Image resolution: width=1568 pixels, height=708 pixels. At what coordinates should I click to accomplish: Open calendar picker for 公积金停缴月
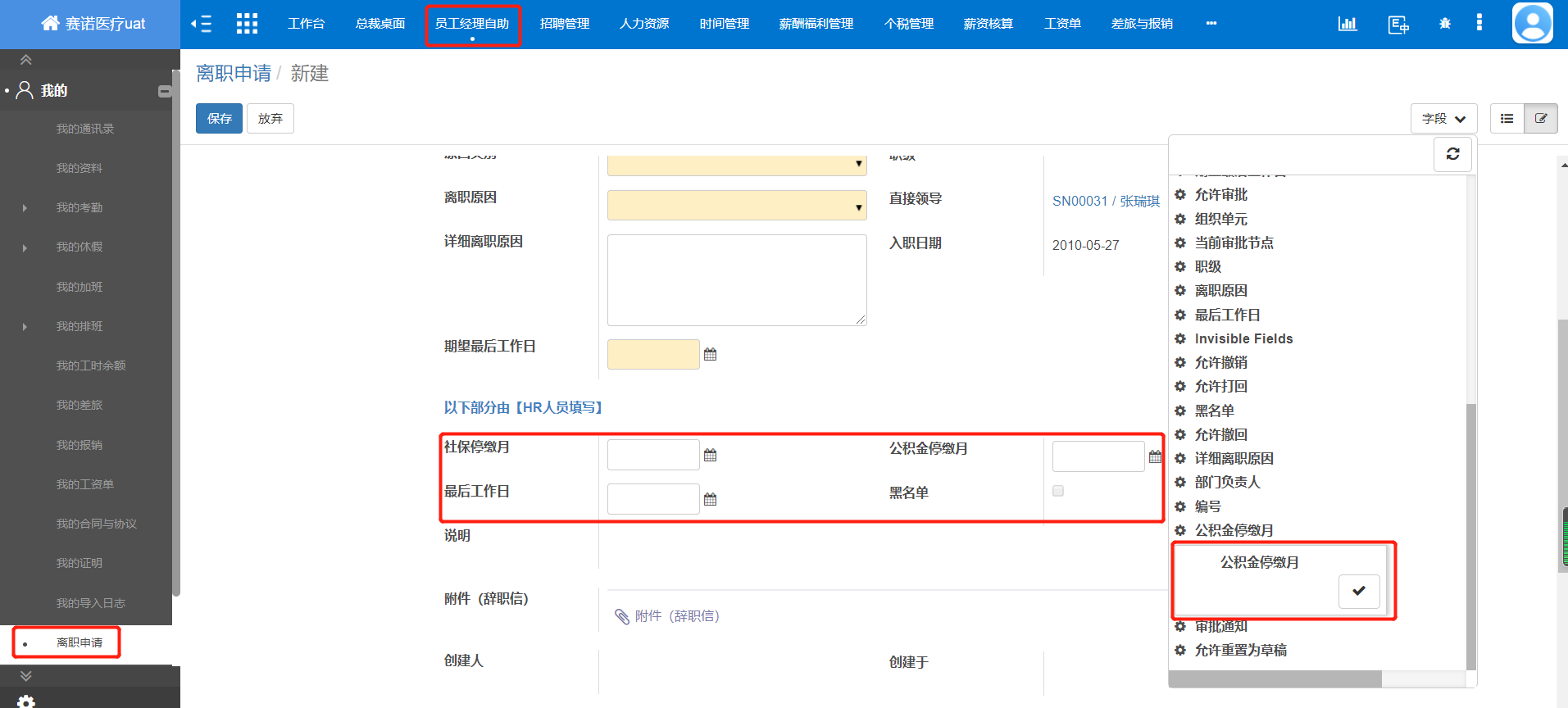click(x=1155, y=456)
